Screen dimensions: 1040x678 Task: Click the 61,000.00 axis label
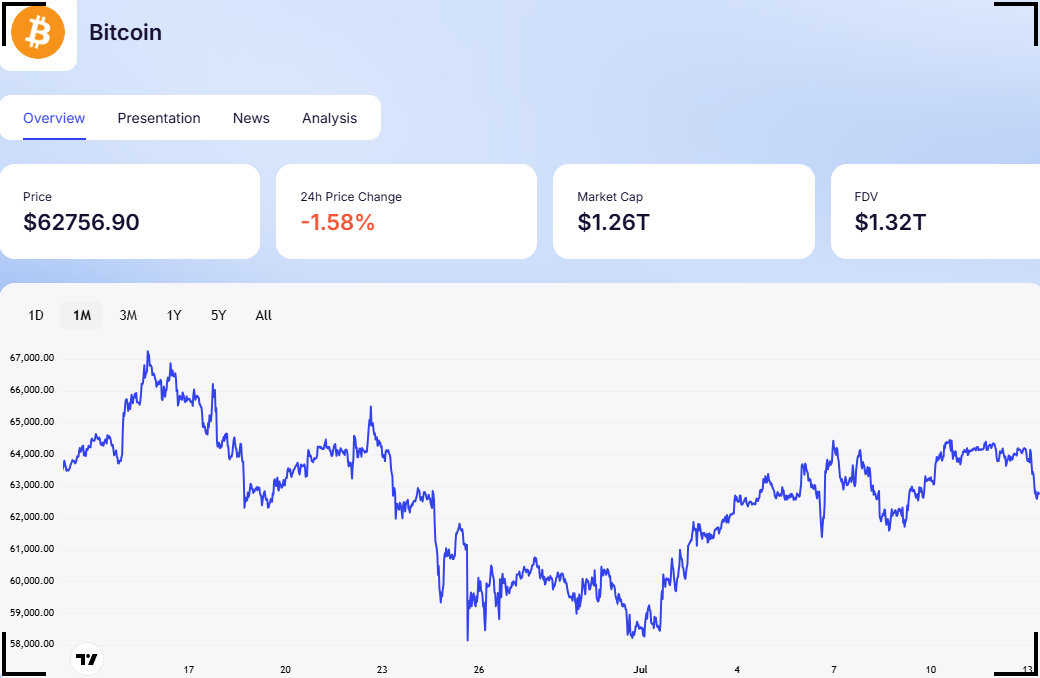point(32,549)
